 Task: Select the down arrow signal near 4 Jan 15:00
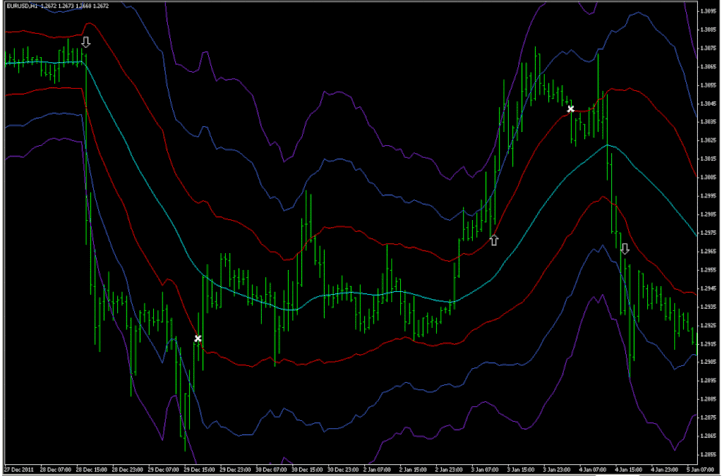coord(625,249)
